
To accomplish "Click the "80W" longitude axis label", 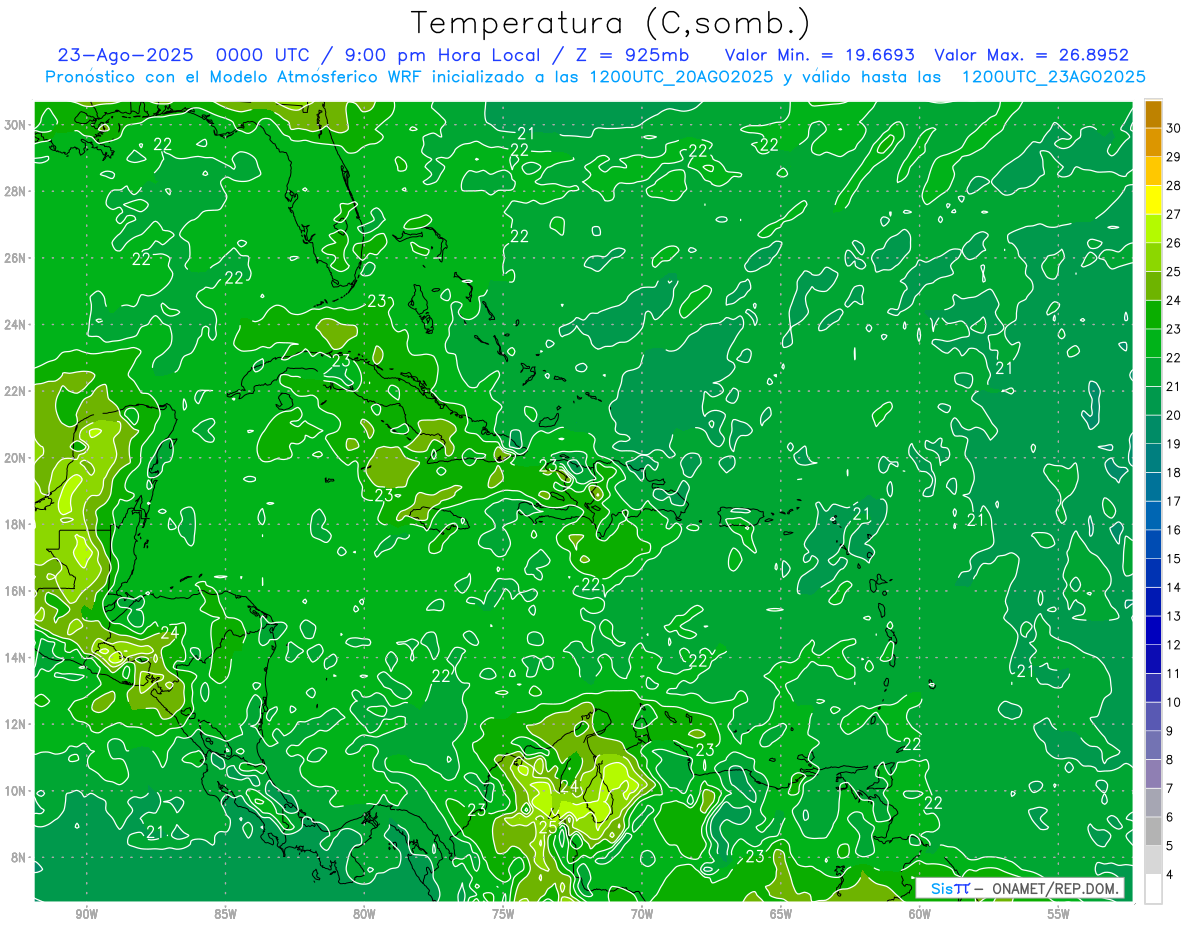I will pyautogui.click(x=364, y=915).
